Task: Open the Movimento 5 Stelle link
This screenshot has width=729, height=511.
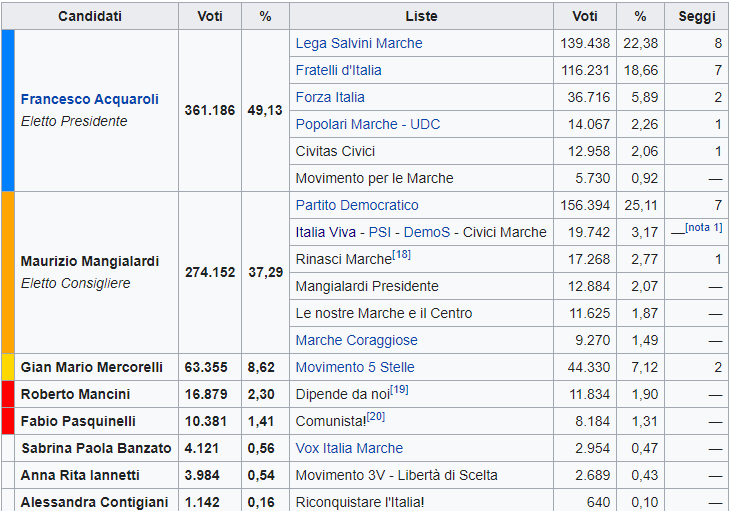Action: pos(355,367)
